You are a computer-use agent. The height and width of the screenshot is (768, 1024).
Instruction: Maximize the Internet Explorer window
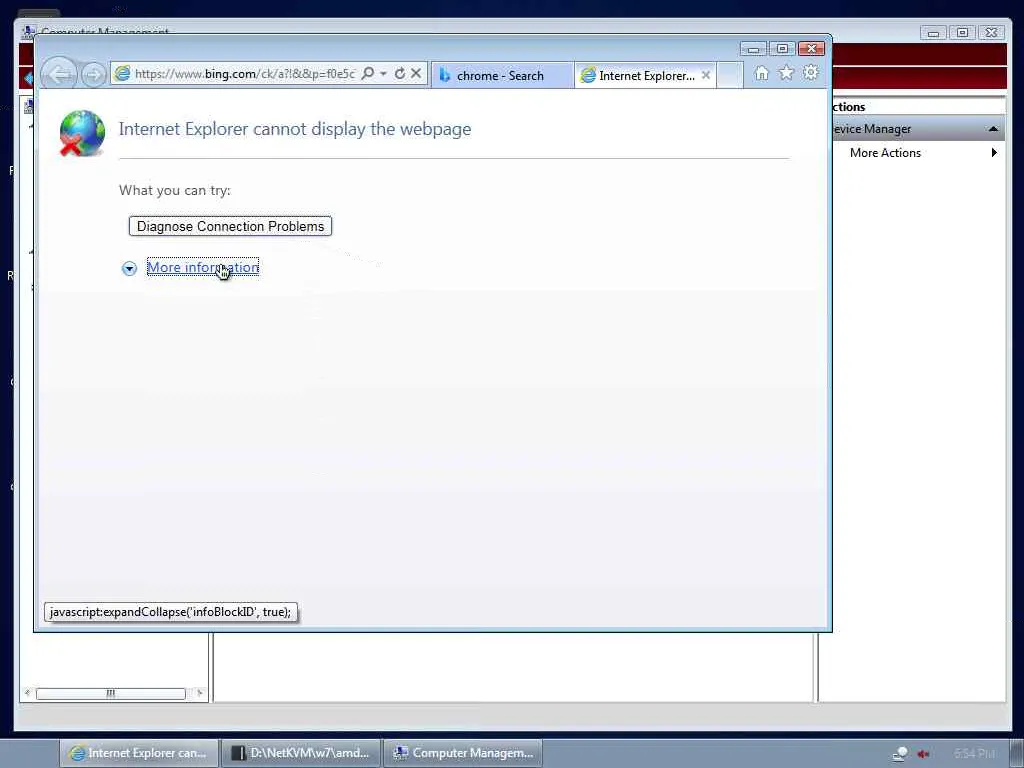pos(782,49)
